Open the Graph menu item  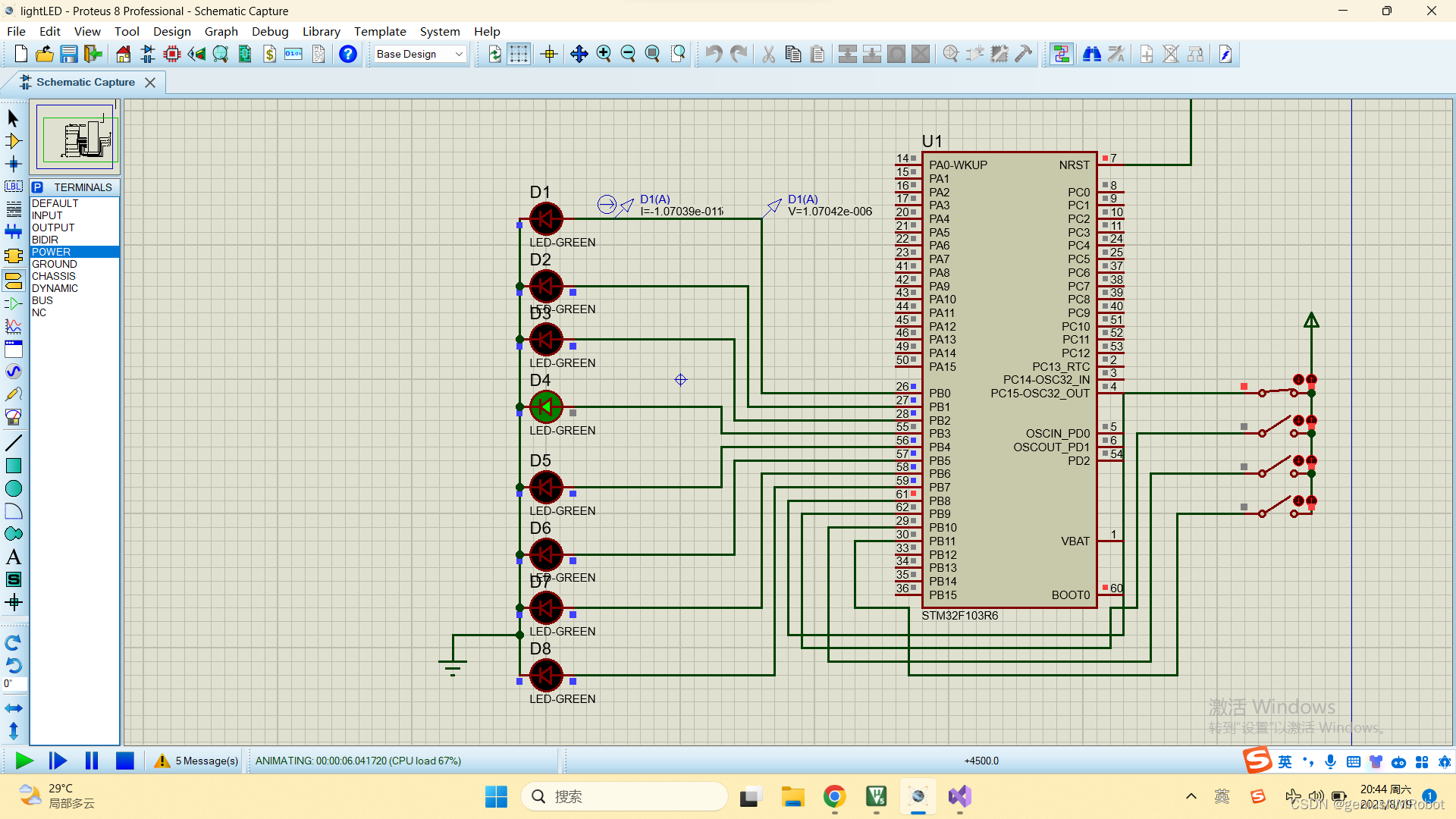coord(220,31)
